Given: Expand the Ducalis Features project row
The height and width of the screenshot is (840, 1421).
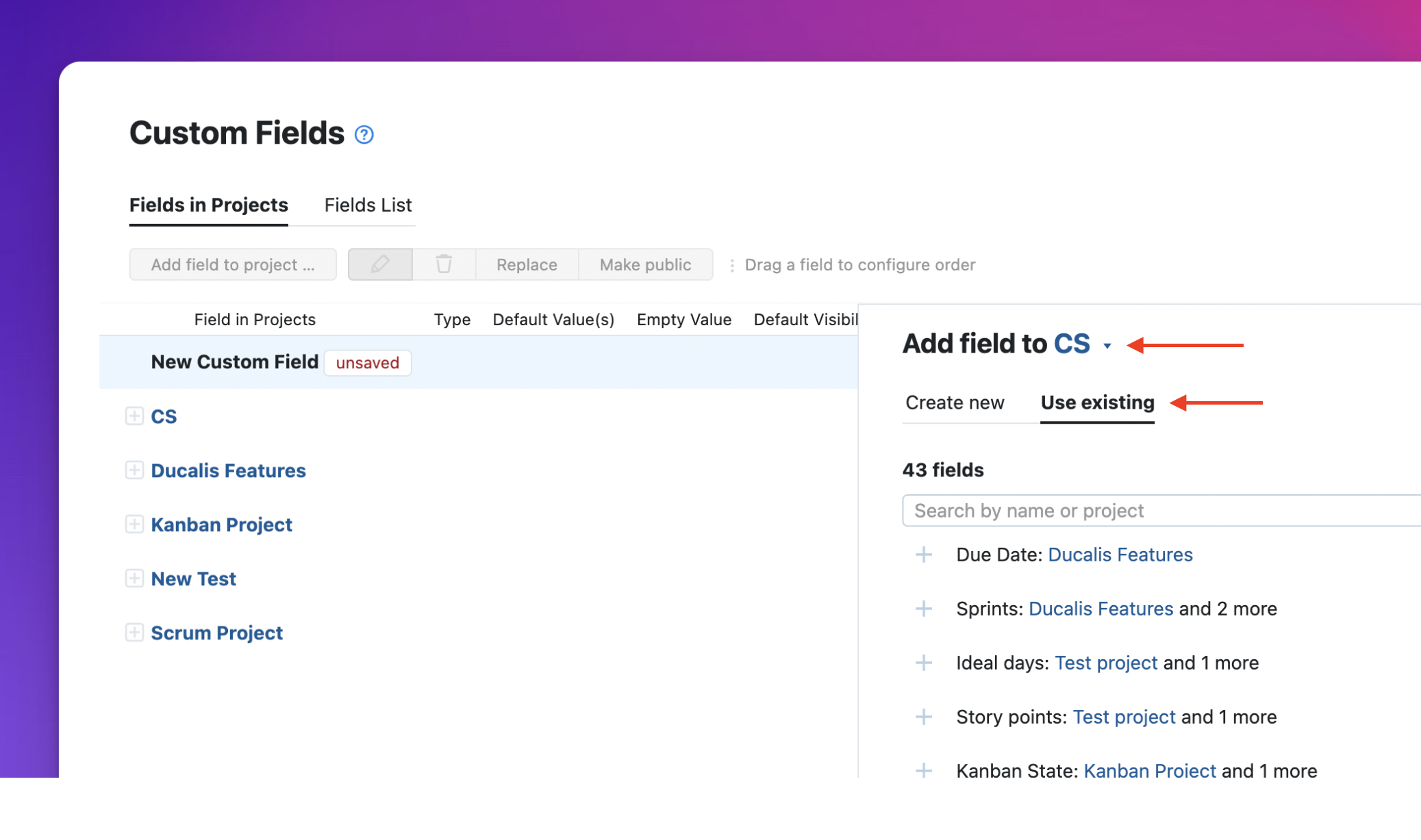Looking at the screenshot, I should (x=134, y=470).
